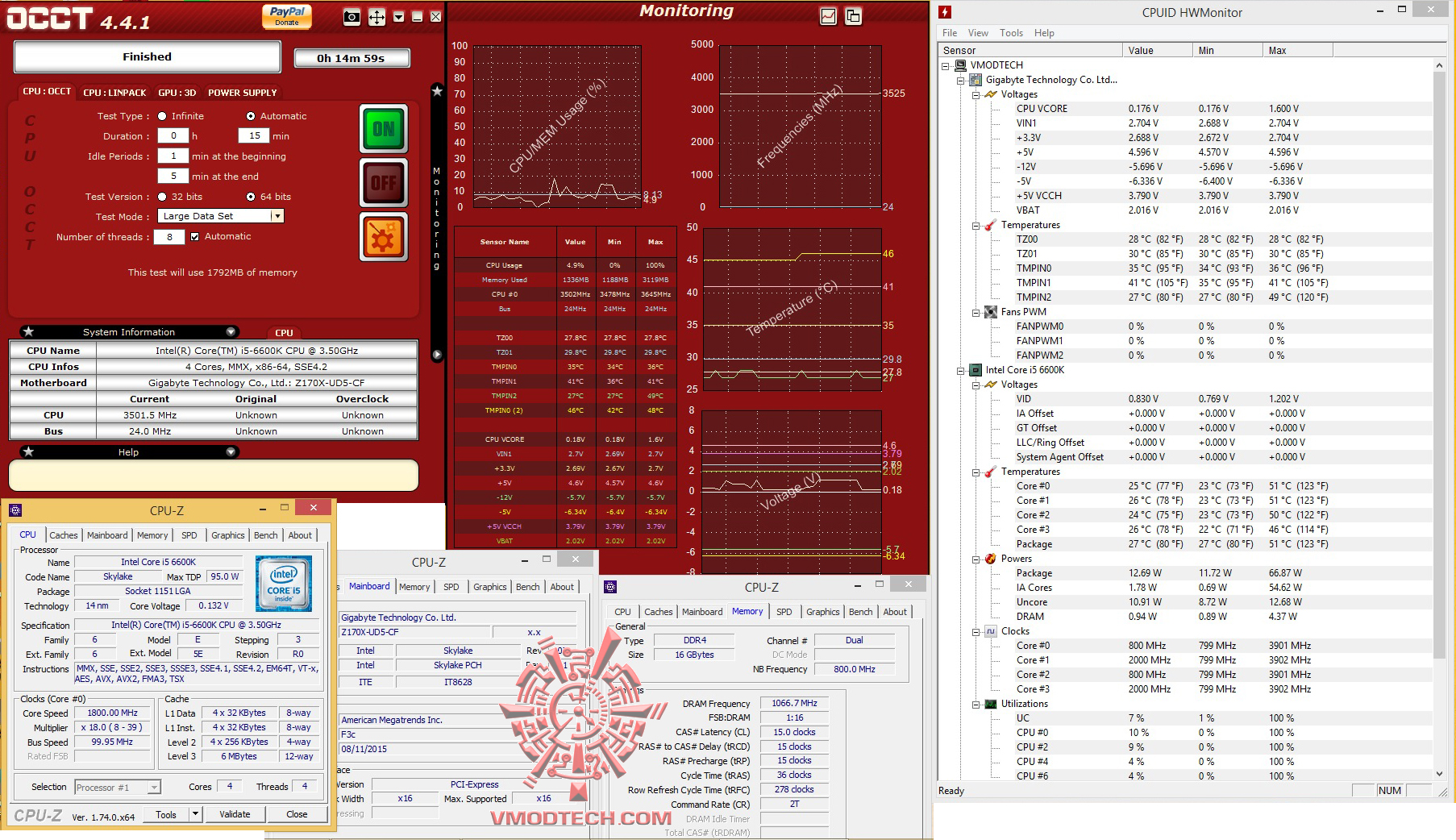
Task: Click the CPU-Z app icon in front window
Action: (15, 509)
